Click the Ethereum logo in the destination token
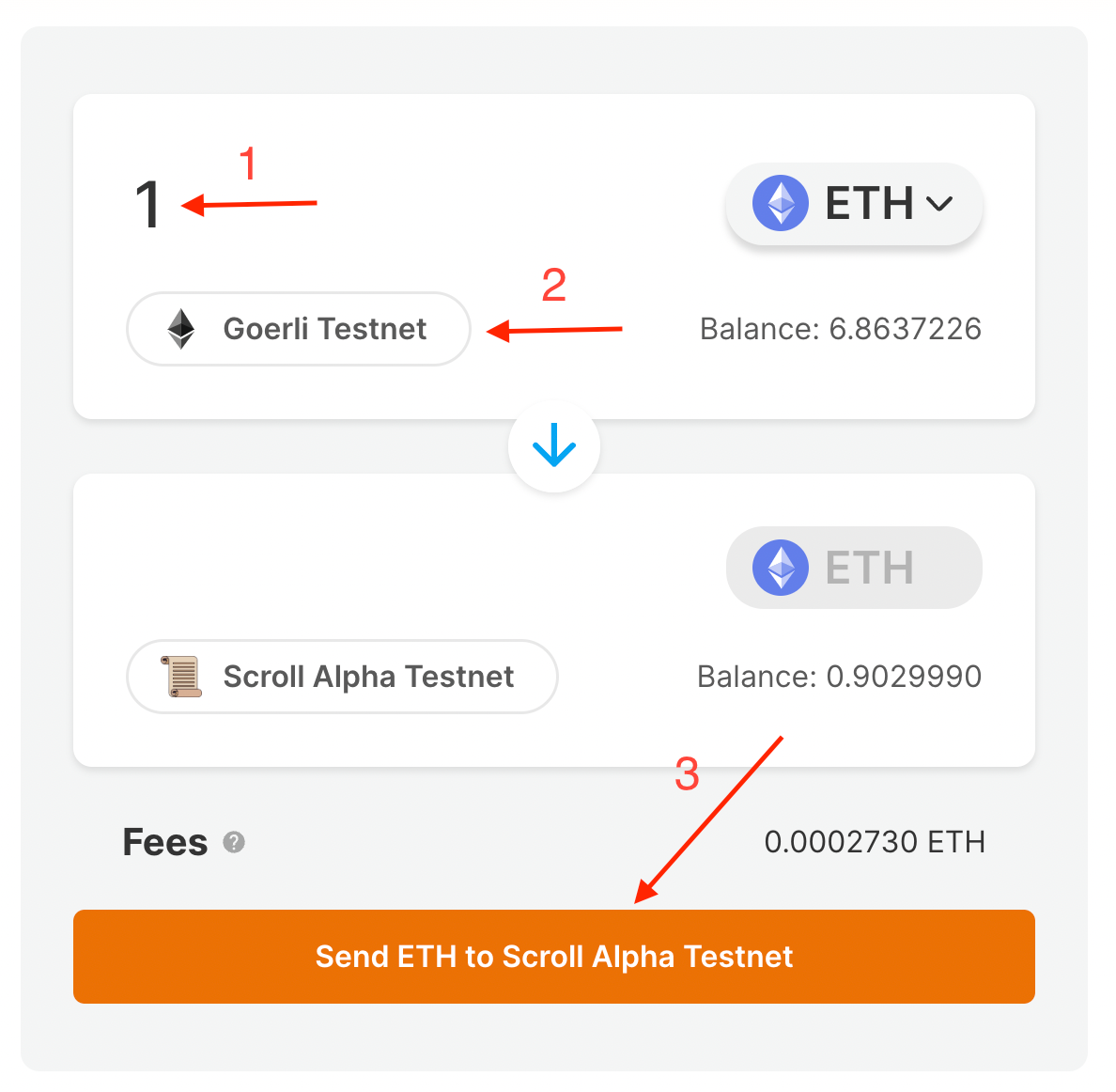1116x1092 pixels. coord(781,568)
